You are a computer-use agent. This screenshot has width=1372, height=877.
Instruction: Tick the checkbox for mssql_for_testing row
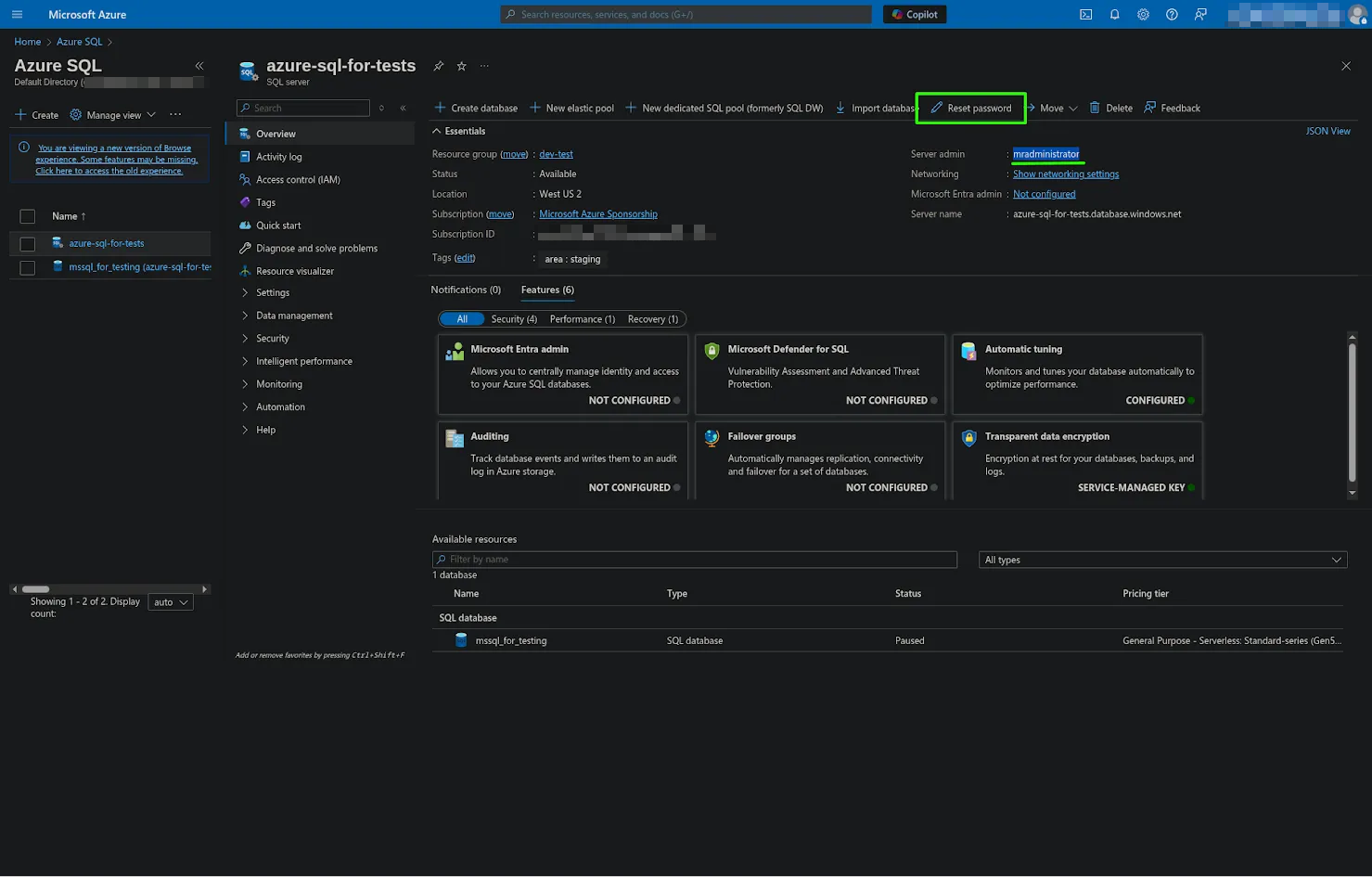point(28,267)
